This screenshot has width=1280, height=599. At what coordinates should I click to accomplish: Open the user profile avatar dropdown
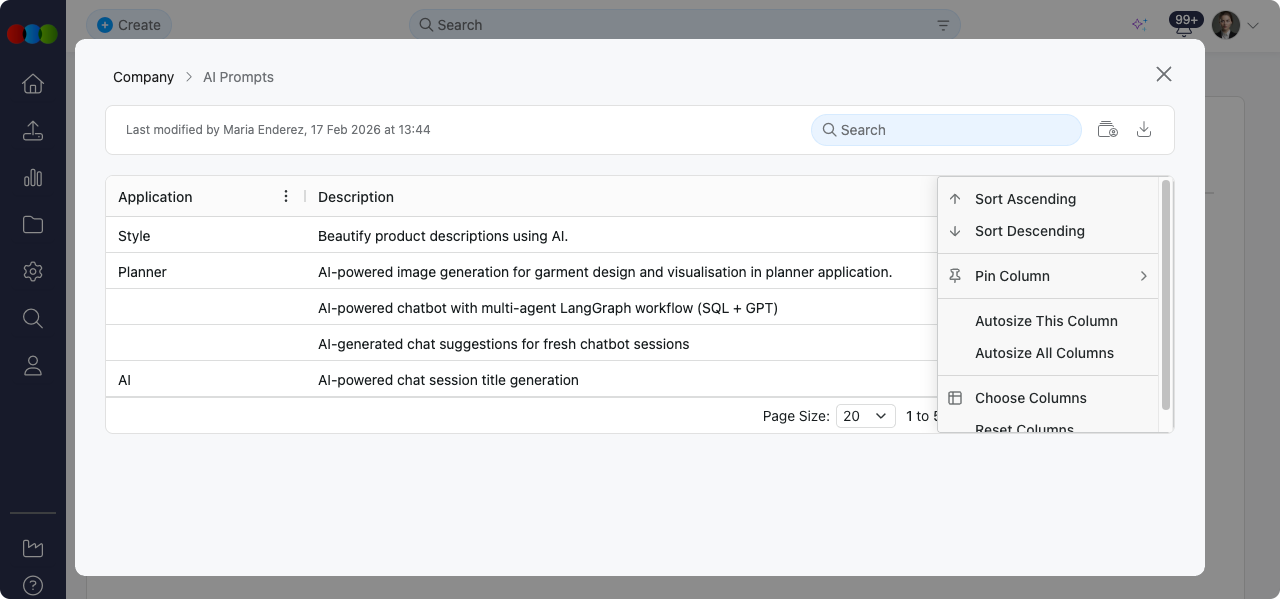pyautogui.click(x=1234, y=25)
